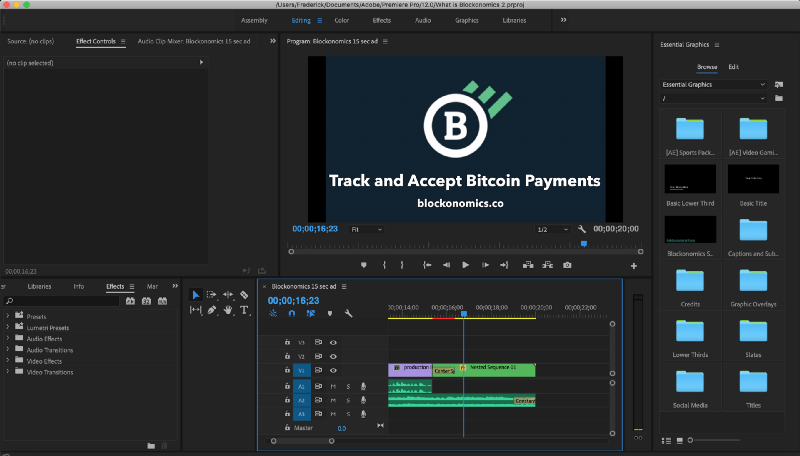Image resolution: width=800 pixels, height=456 pixels.
Task: Expand Lumetri Presets folder
Action: [x=8, y=327]
